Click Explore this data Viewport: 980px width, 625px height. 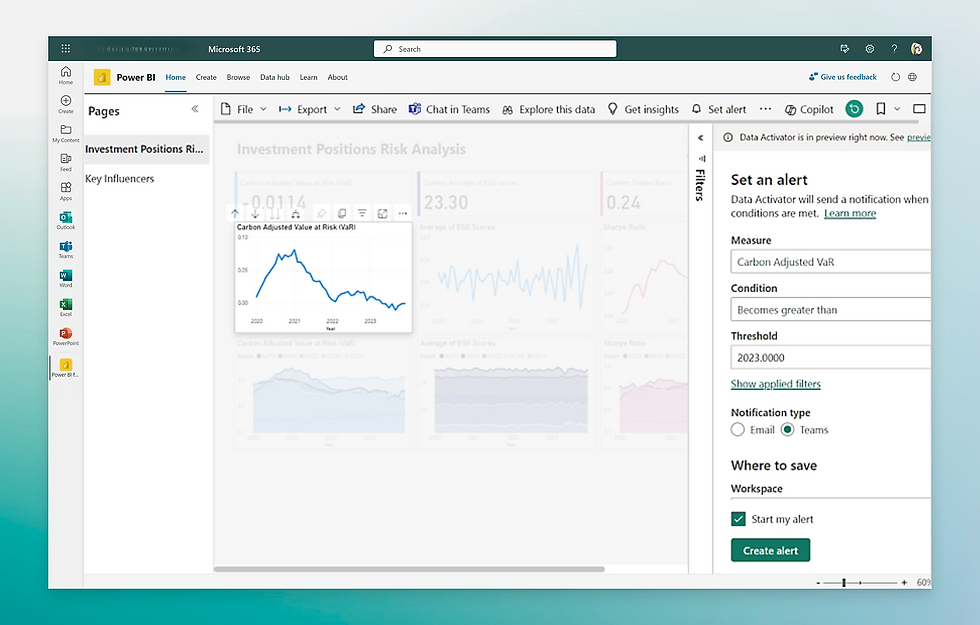tap(548, 109)
